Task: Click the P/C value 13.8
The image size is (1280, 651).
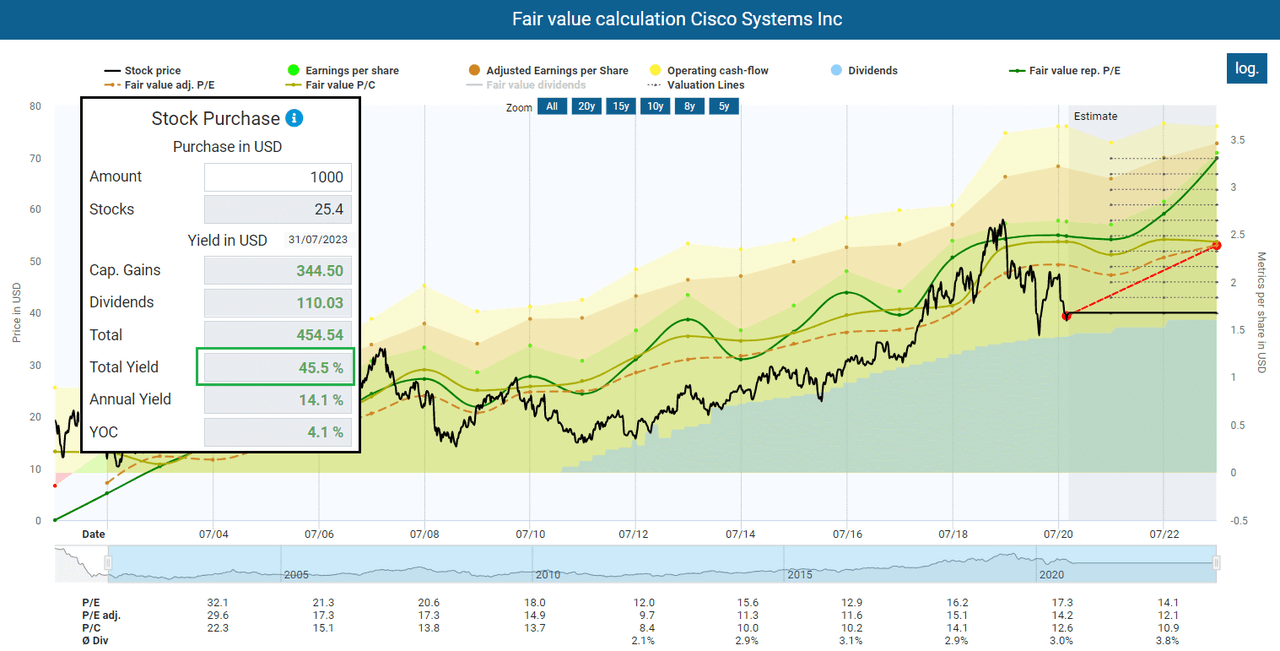Action: click(429, 627)
